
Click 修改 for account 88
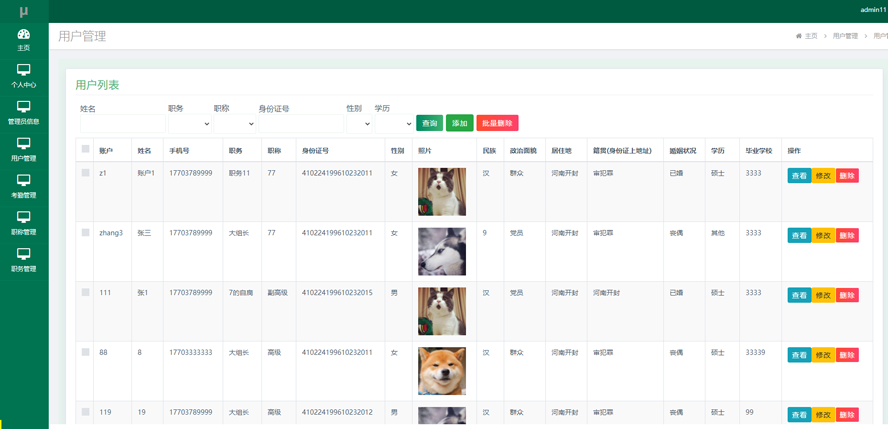823,355
